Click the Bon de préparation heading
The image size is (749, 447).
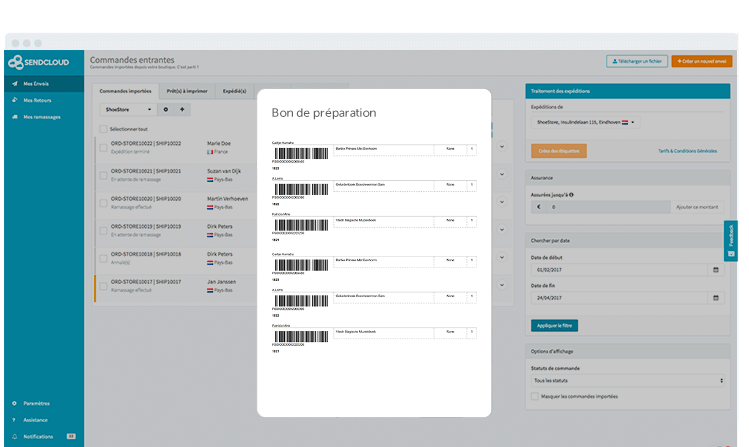tap(324, 113)
